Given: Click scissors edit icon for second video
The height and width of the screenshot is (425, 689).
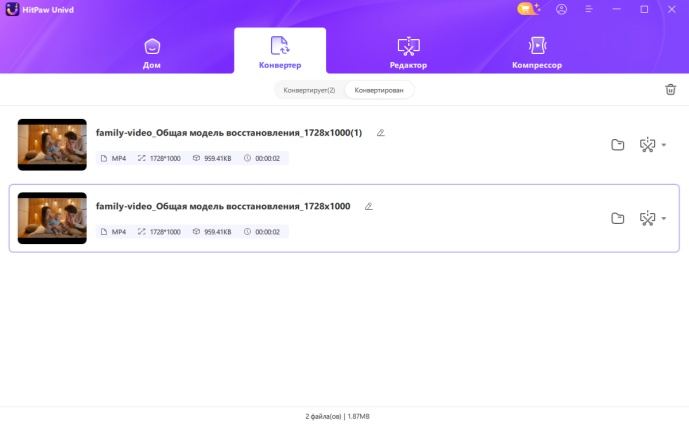Looking at the screenshot, I should tap(647, 218).
